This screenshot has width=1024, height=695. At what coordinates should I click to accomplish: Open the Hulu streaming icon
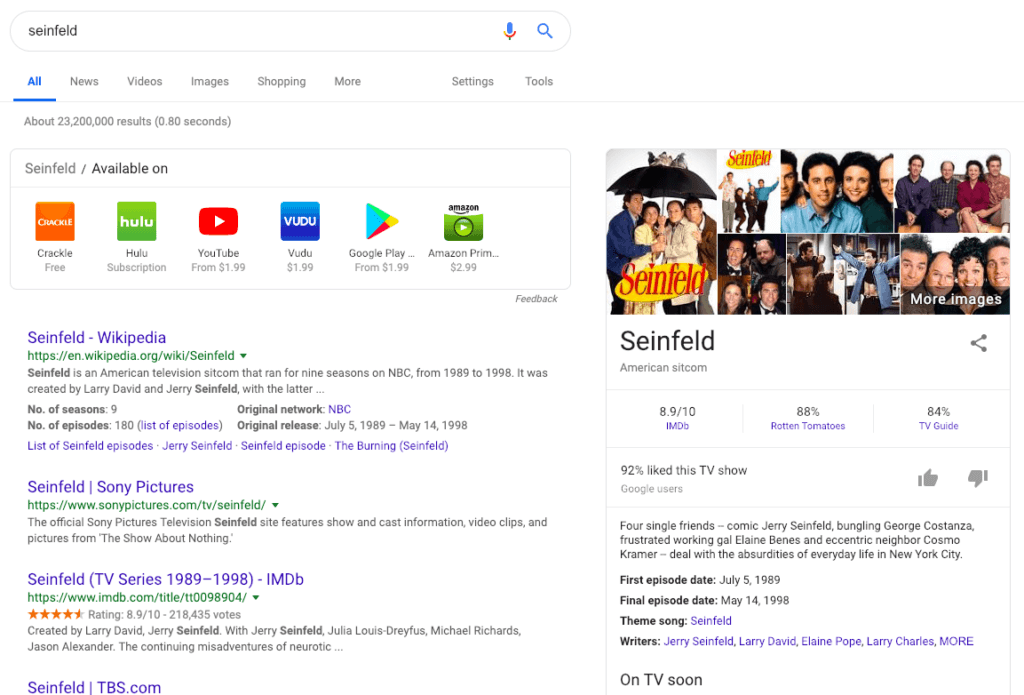[136, 222]
